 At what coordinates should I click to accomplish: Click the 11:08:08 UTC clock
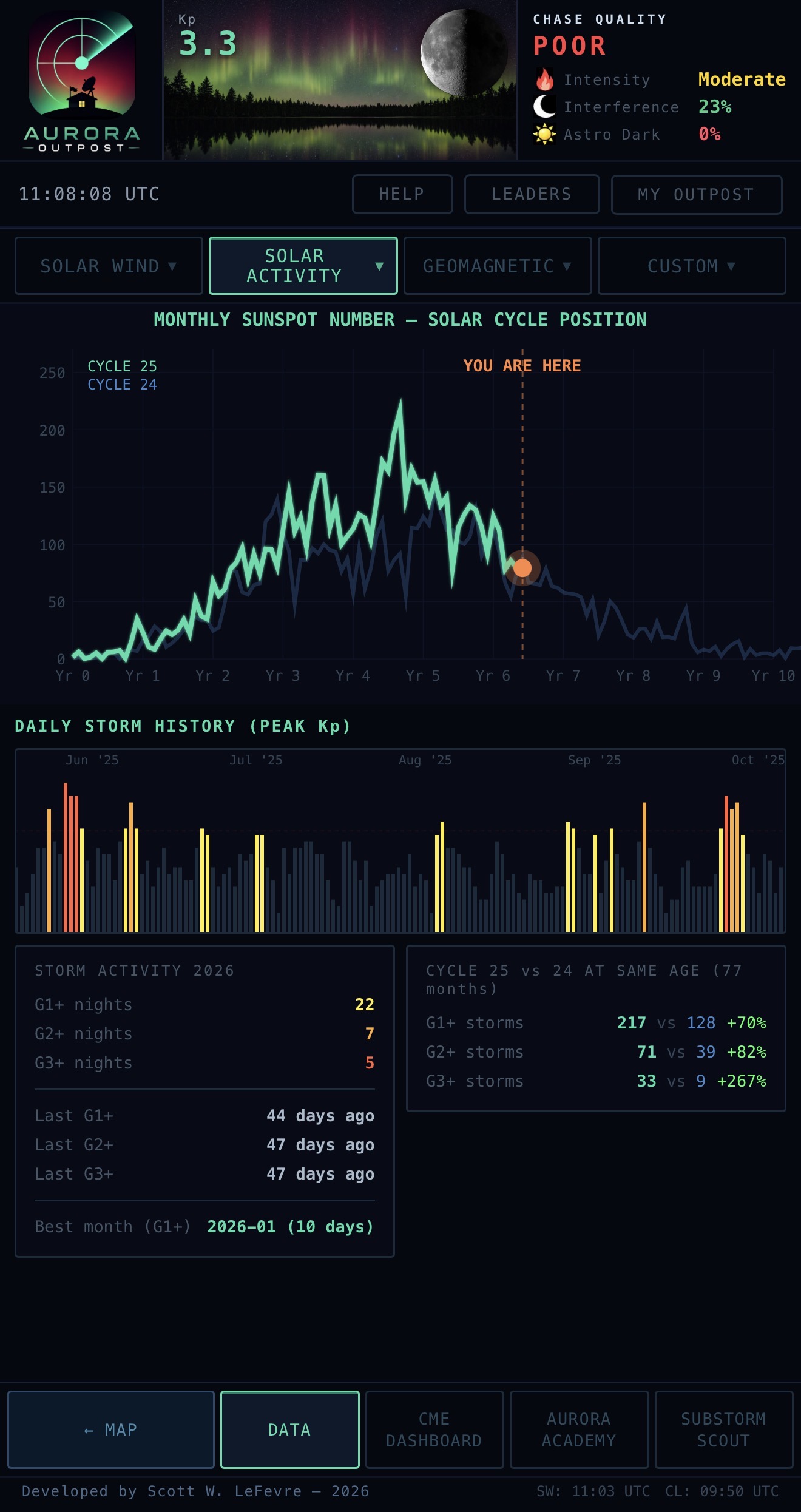click(x=89, y=194)
